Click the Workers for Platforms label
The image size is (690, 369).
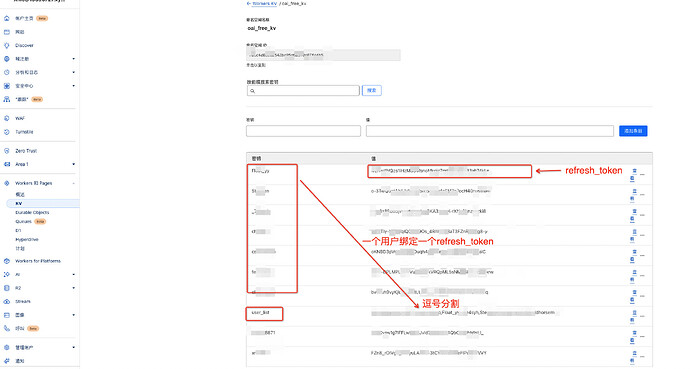pyautogui.click(x=38, y=261)
